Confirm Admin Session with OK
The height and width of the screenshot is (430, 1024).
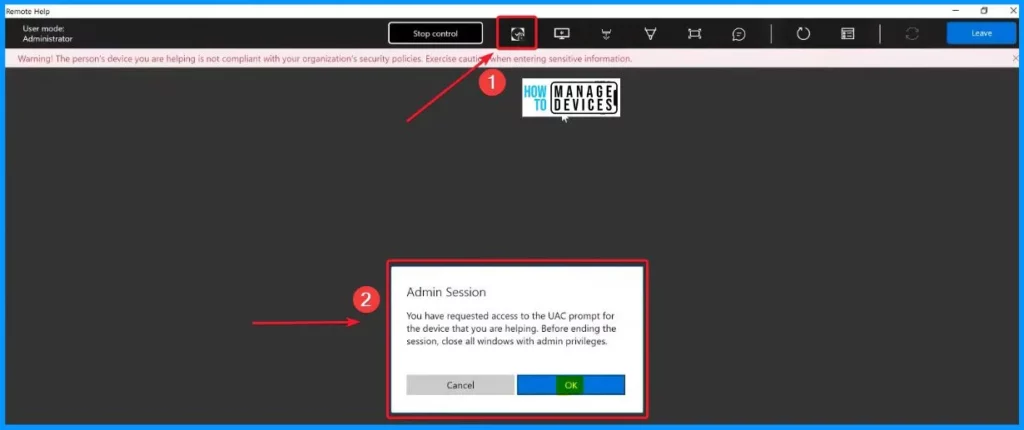[571, 385]
